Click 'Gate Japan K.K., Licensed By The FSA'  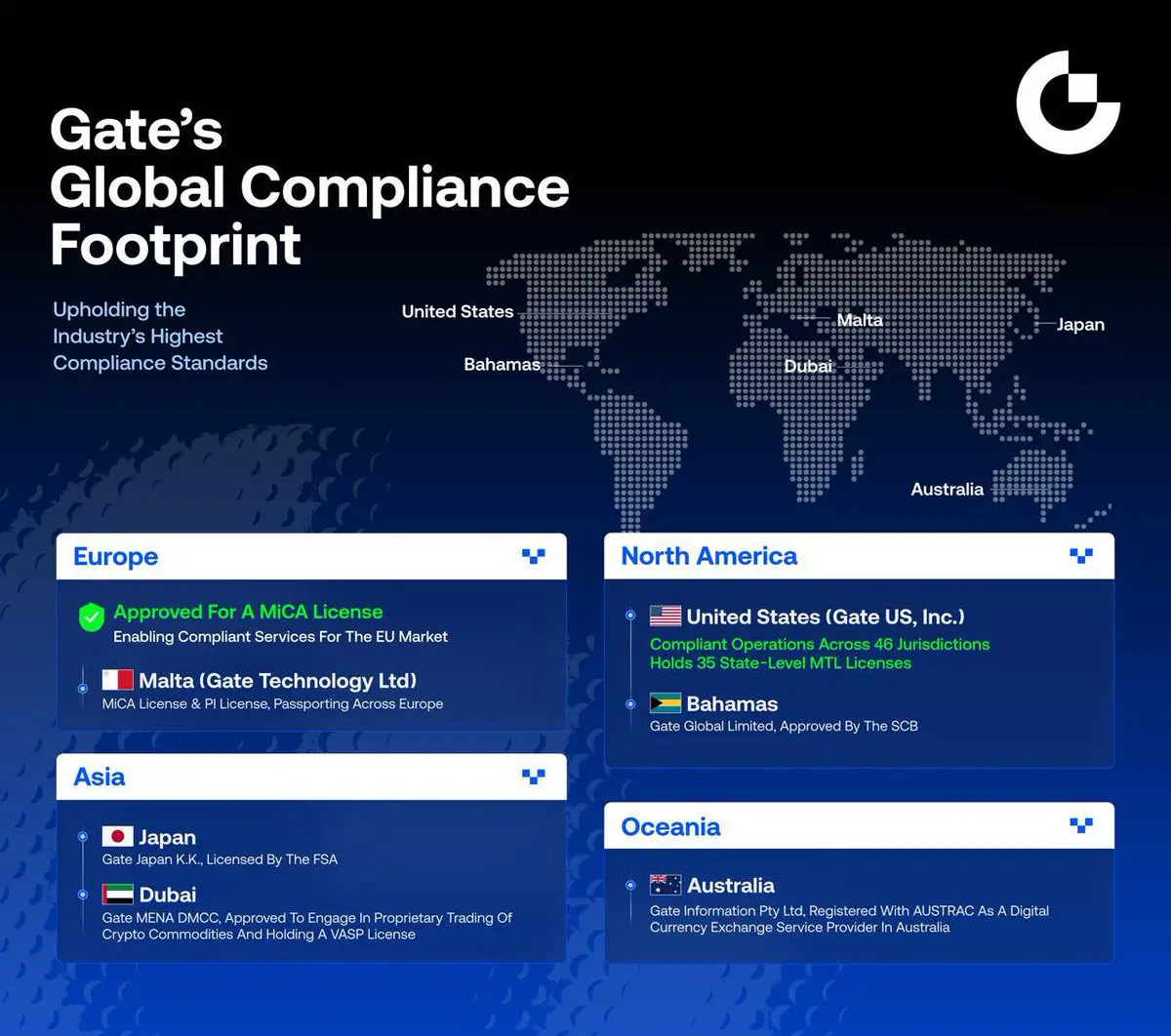[x=220, y=859]
